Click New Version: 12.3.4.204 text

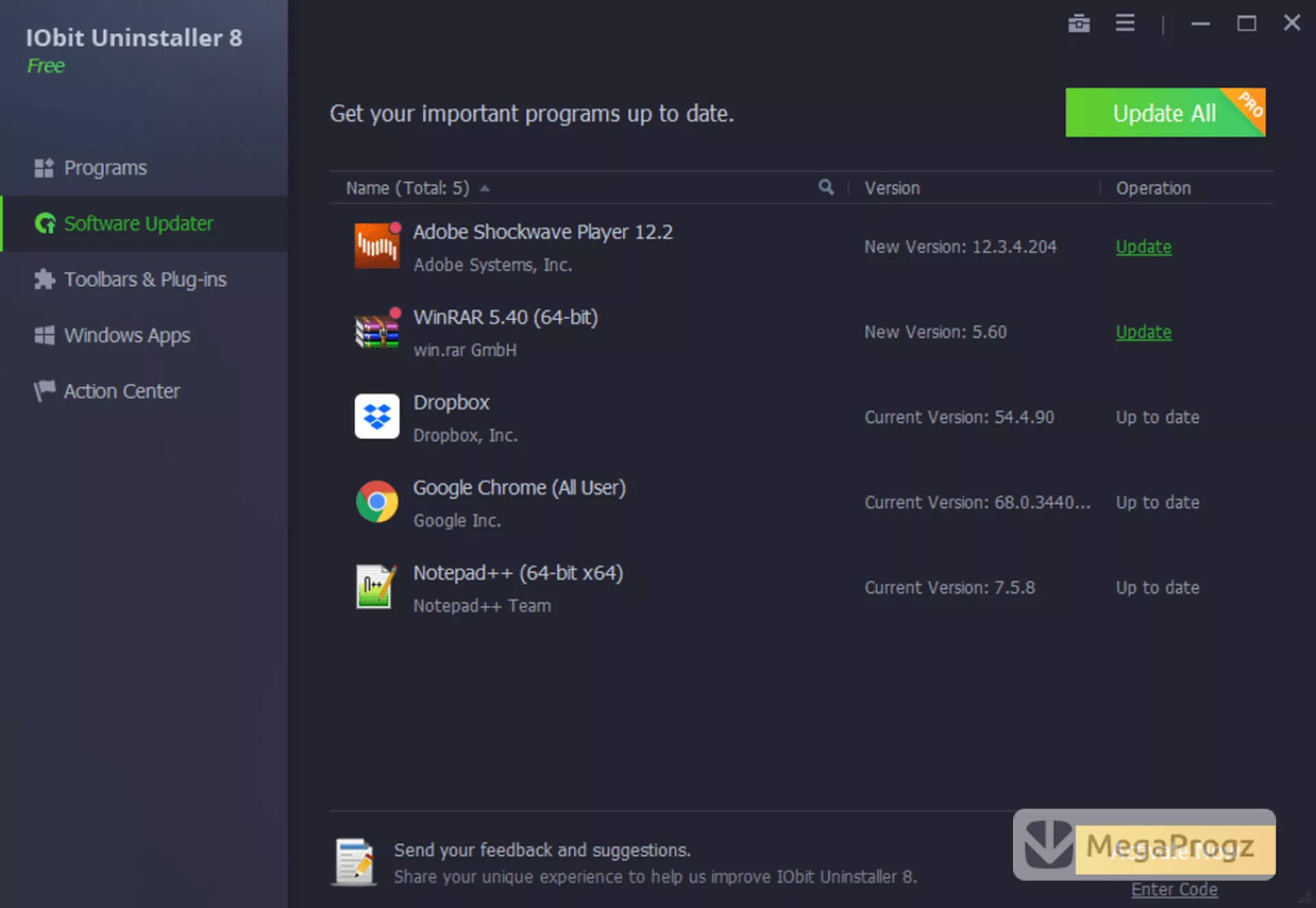click(960, 247)
